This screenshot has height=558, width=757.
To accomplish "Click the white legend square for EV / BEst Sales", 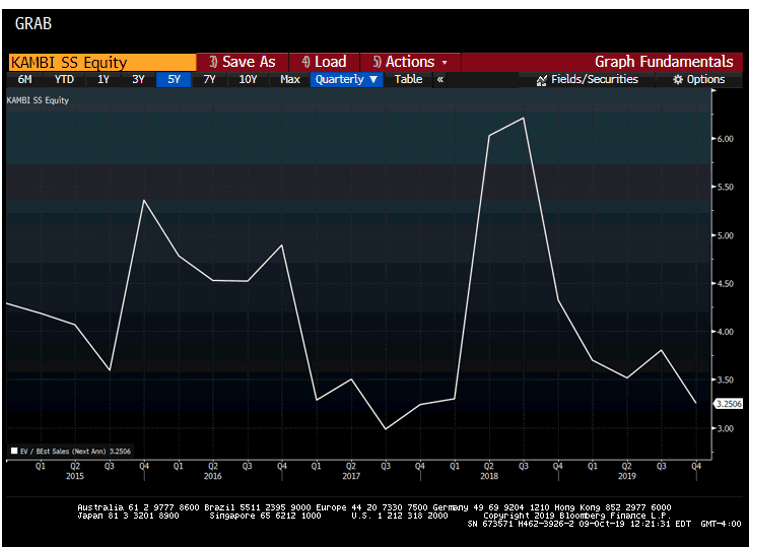I will (x=13, y=451).
